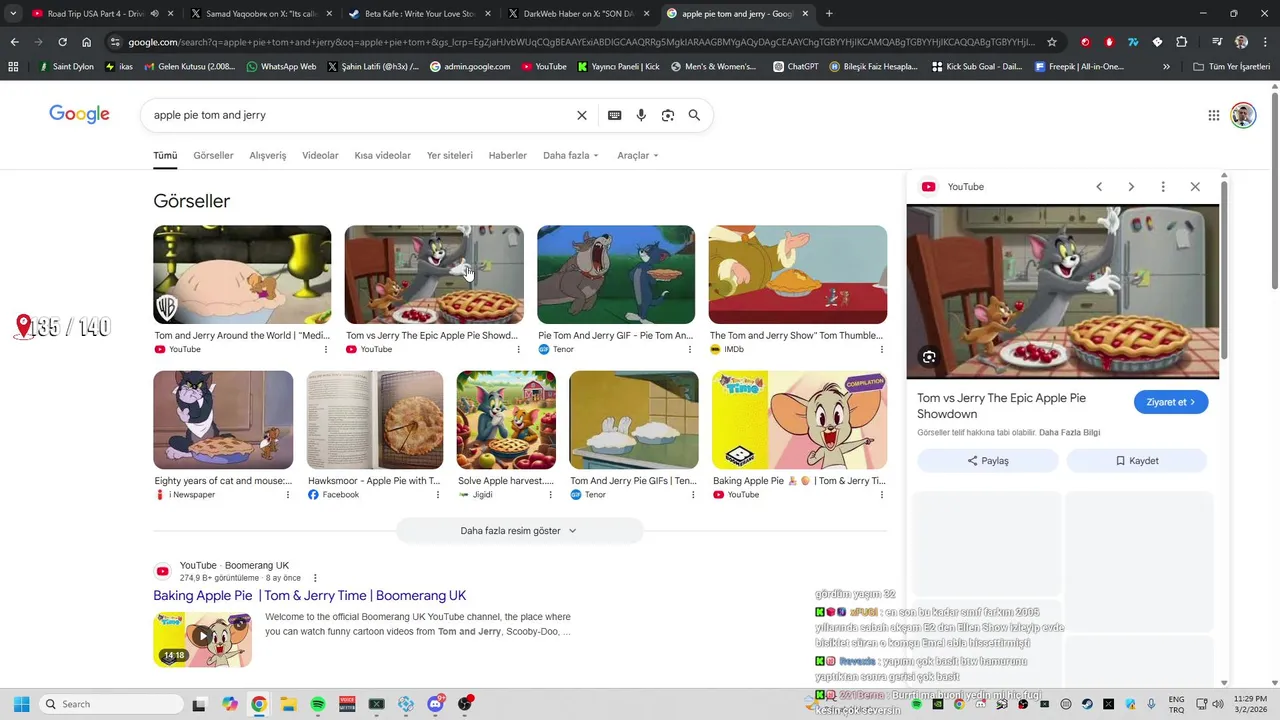Open the Daha Fazla Bilgi link
The width and height of the screenshot is (1280, 720).
(1069, 433)
